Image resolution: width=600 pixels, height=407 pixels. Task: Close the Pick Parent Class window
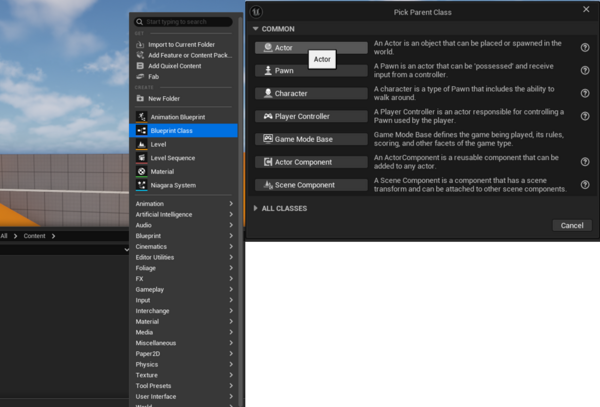coord(586,9)
